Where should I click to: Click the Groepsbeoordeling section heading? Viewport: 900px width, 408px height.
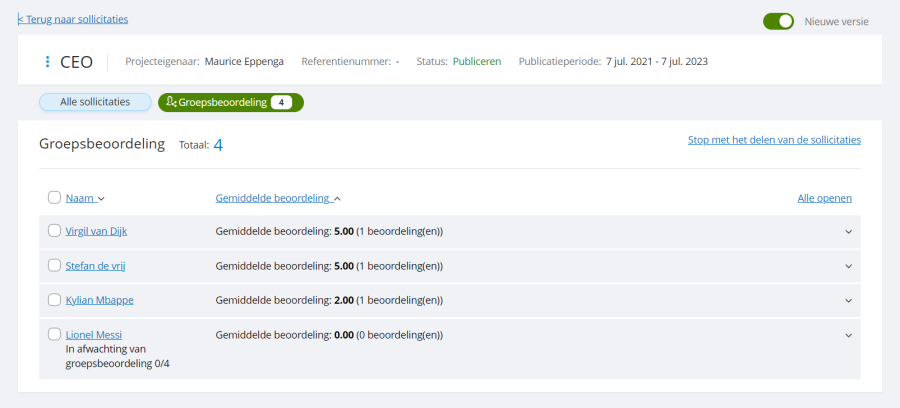102,144
